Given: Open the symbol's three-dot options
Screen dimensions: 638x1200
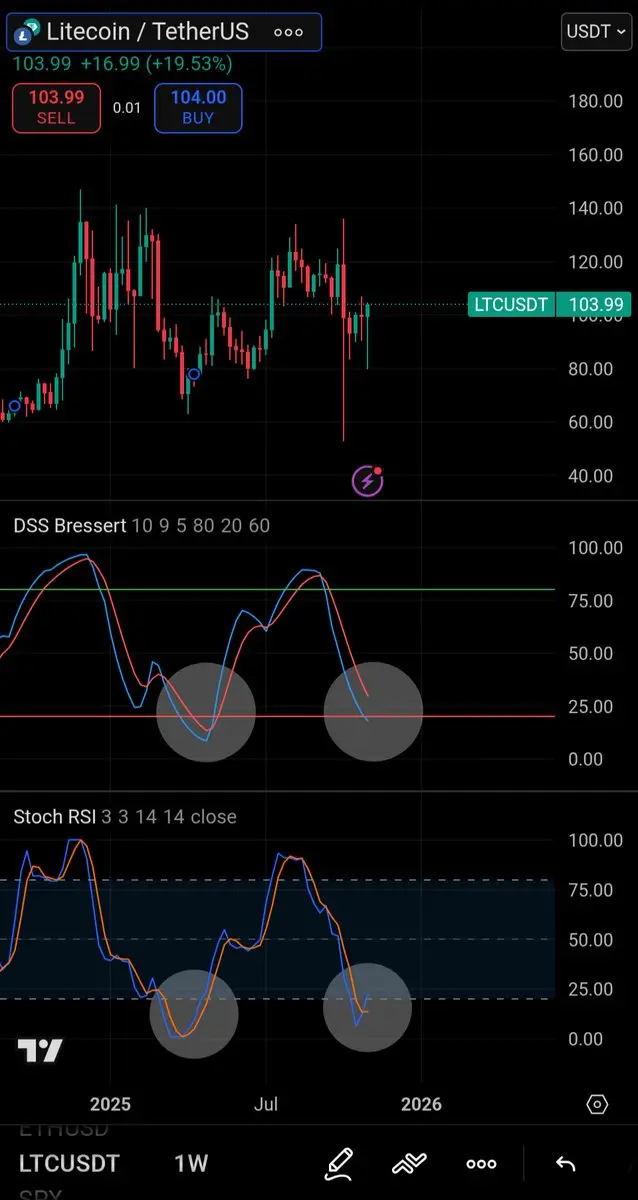Looking at the screenshot, I should [x=288, y=32].
